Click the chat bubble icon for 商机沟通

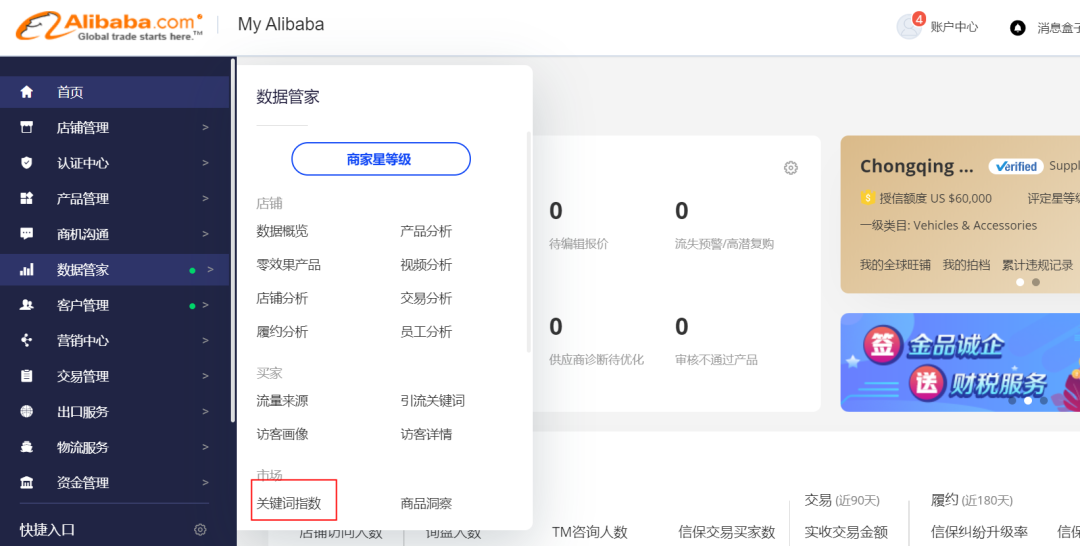click(27, 234)
